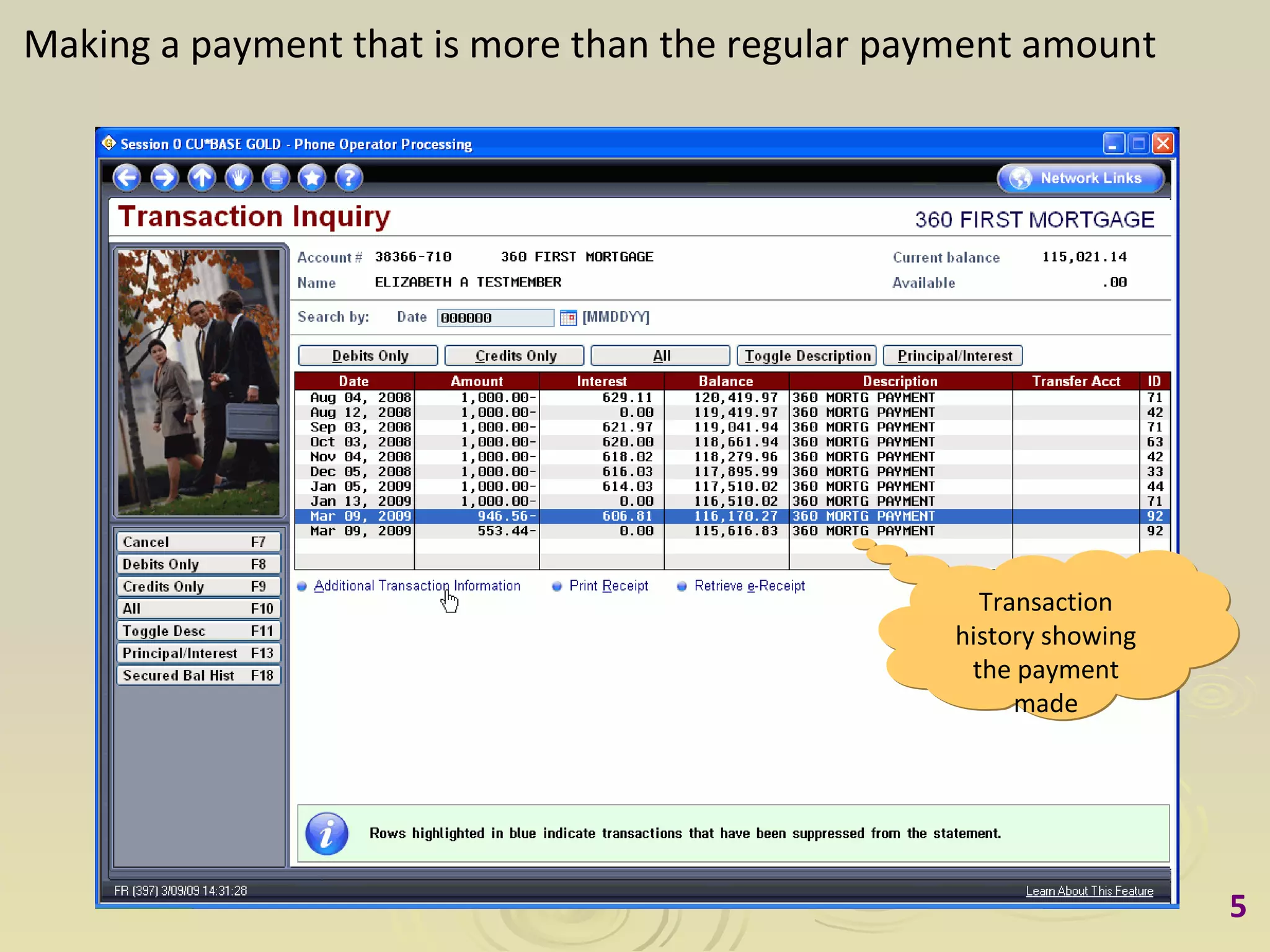Click the Transfer Acct column header
This screenshot has width=1270, height=952.
(x=1076, y=381)
